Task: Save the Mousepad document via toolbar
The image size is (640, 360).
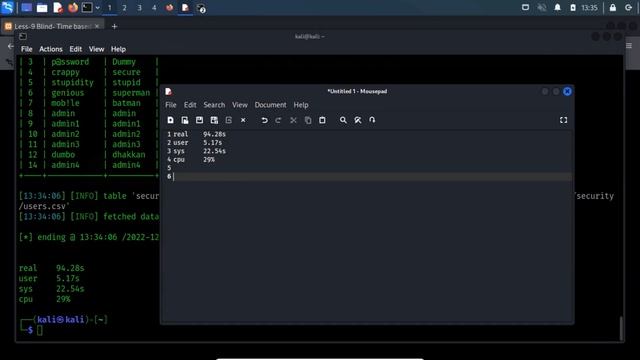Action: tap(199, 120)
